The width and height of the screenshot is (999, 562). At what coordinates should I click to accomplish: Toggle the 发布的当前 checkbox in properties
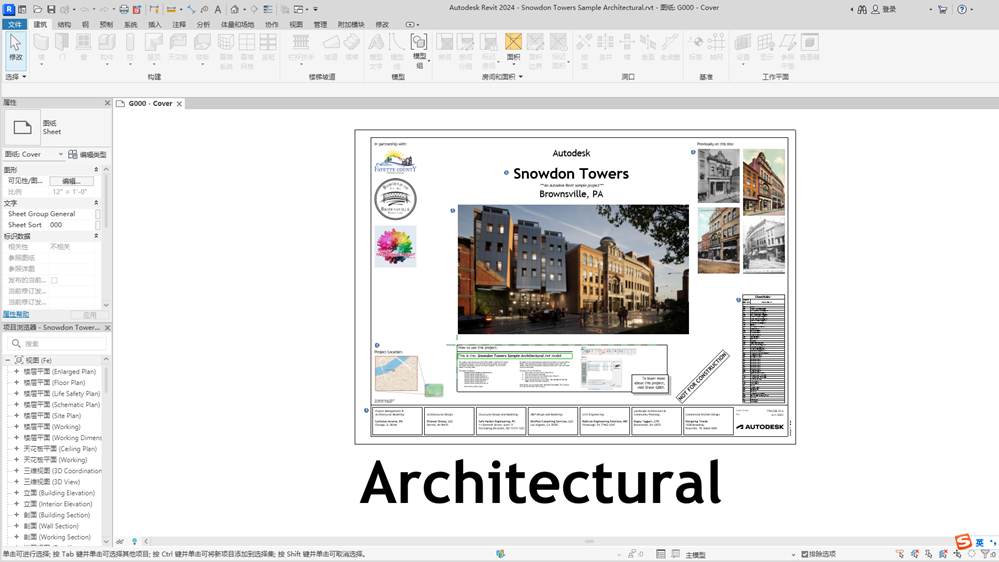(x=54, y=280)
